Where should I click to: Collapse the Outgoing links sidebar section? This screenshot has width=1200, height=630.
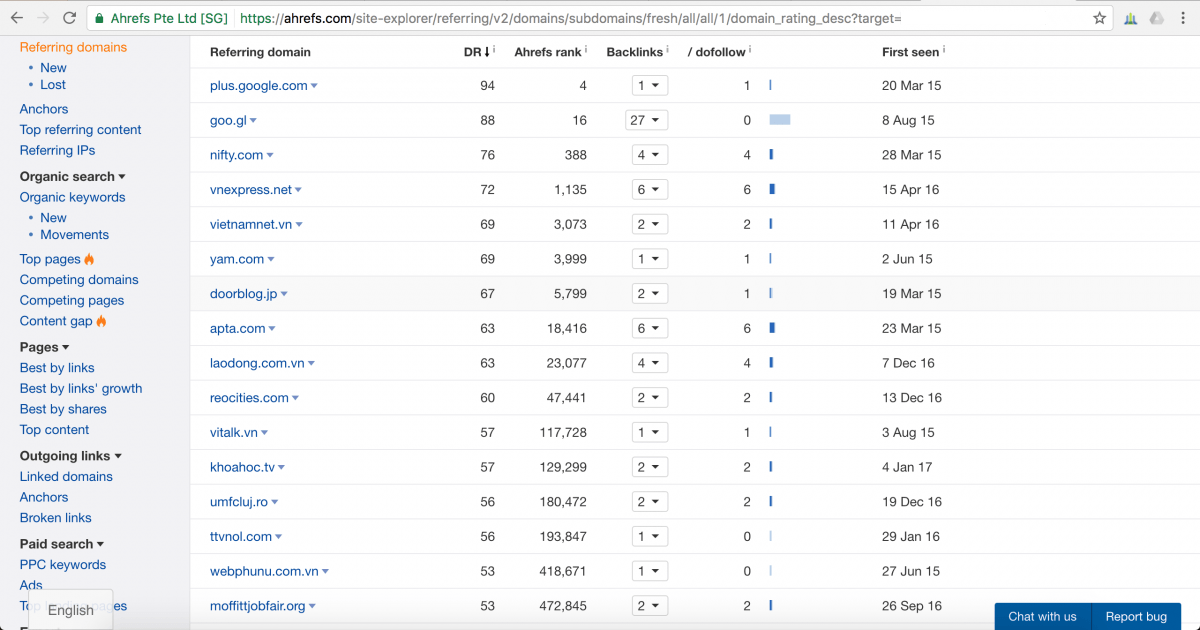tap(71, 456)
